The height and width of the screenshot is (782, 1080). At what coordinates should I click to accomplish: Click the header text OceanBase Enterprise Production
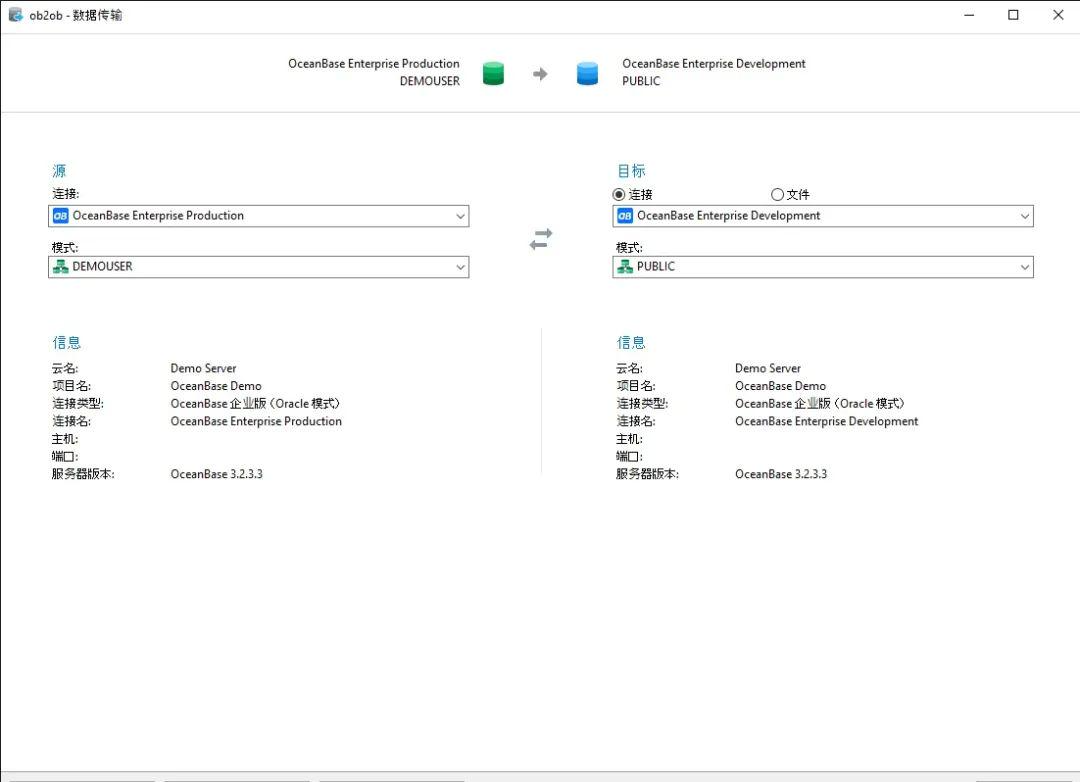[x=374, y=63]
